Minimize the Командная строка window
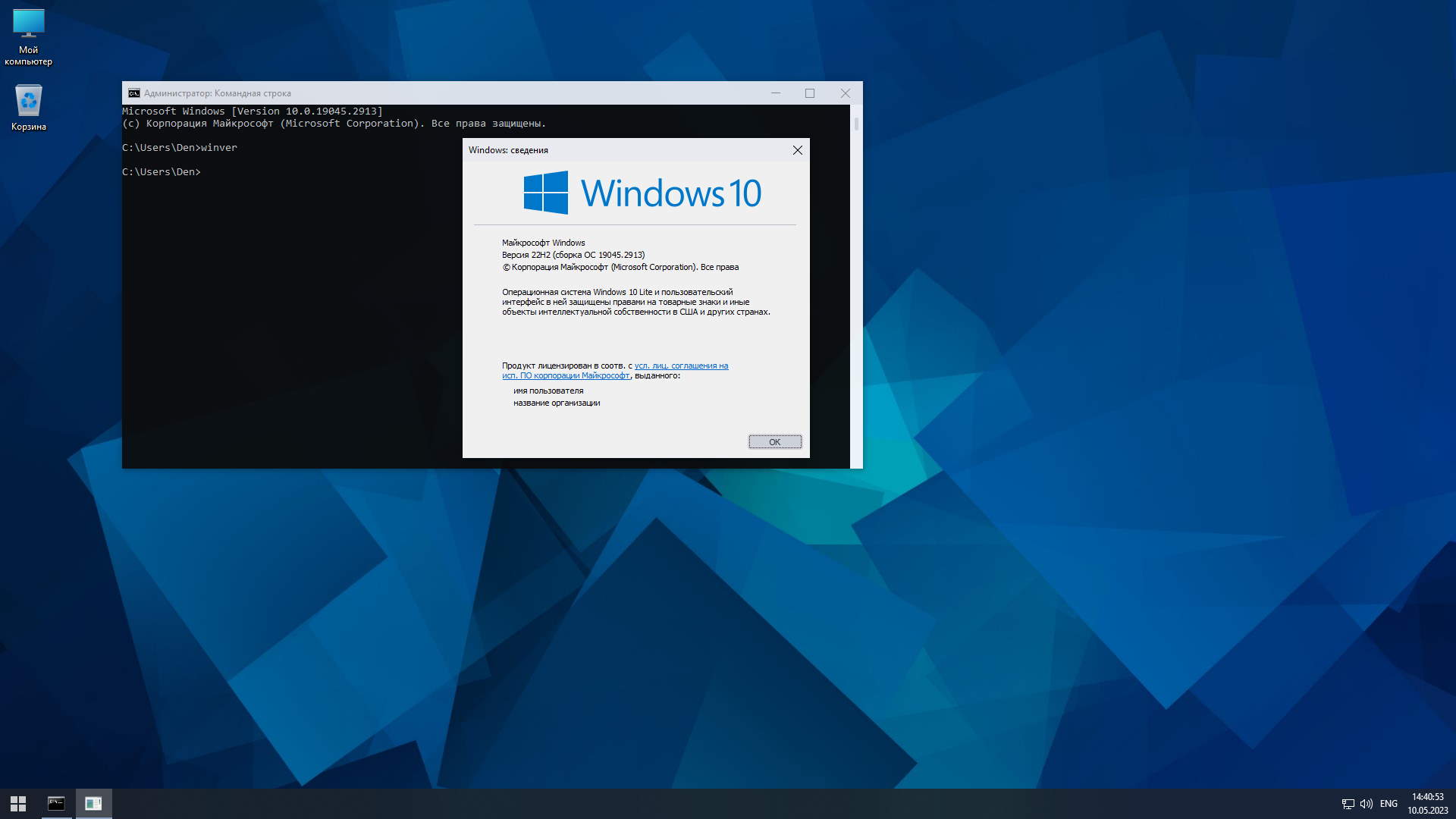1456x819 pixels. point(775,93)
